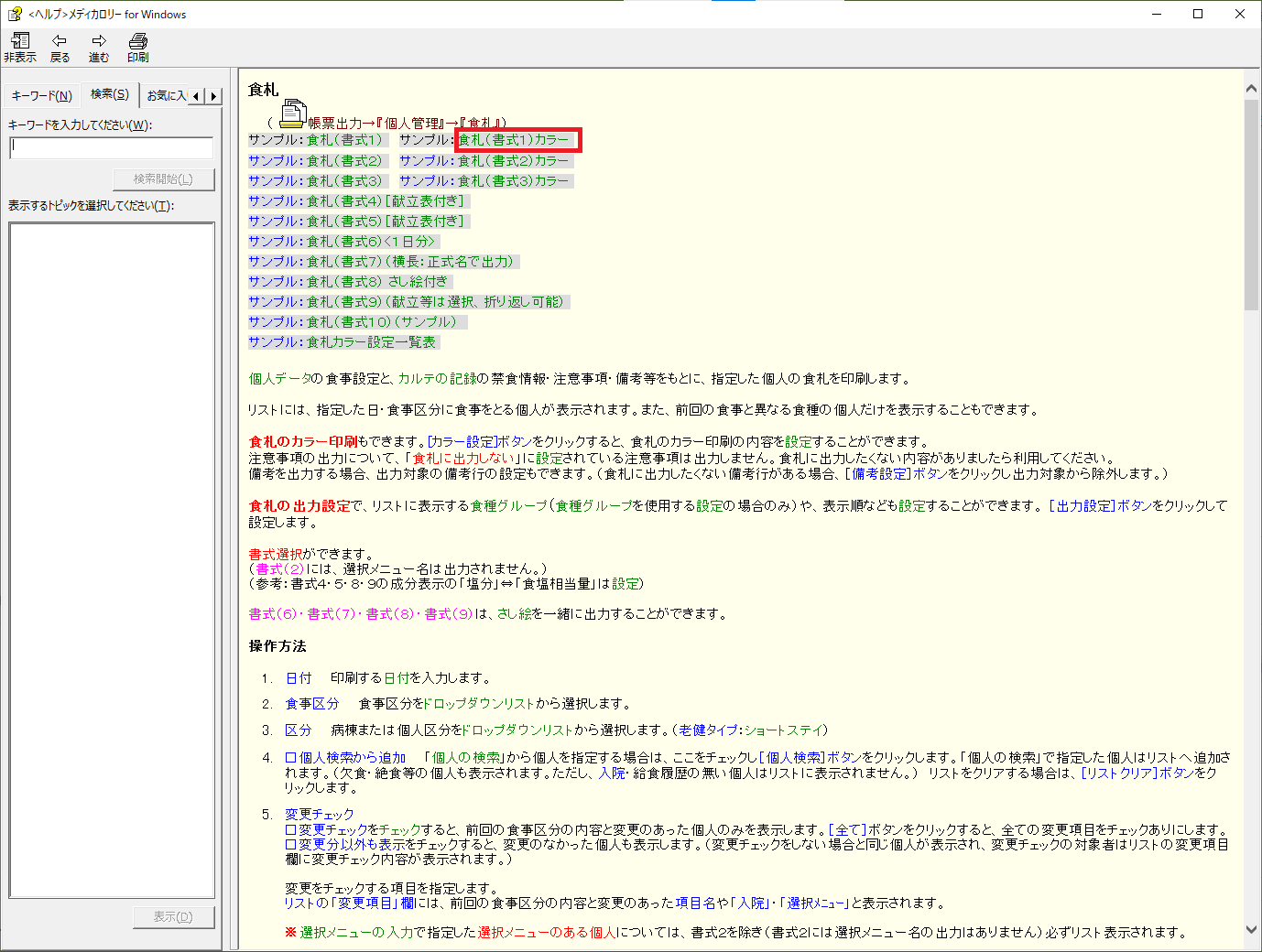Viewport: 1262px width, 952px height.
Task: Click the scrollbar down arrow
Action: (1251, 929)
